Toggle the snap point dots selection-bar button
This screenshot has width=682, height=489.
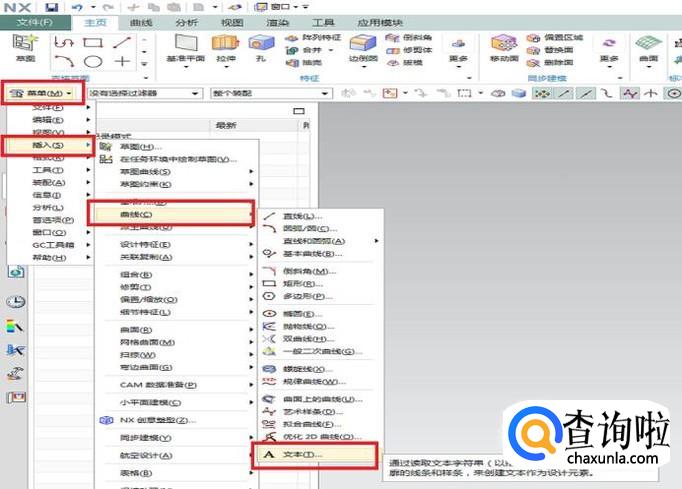tap(542, 93)
